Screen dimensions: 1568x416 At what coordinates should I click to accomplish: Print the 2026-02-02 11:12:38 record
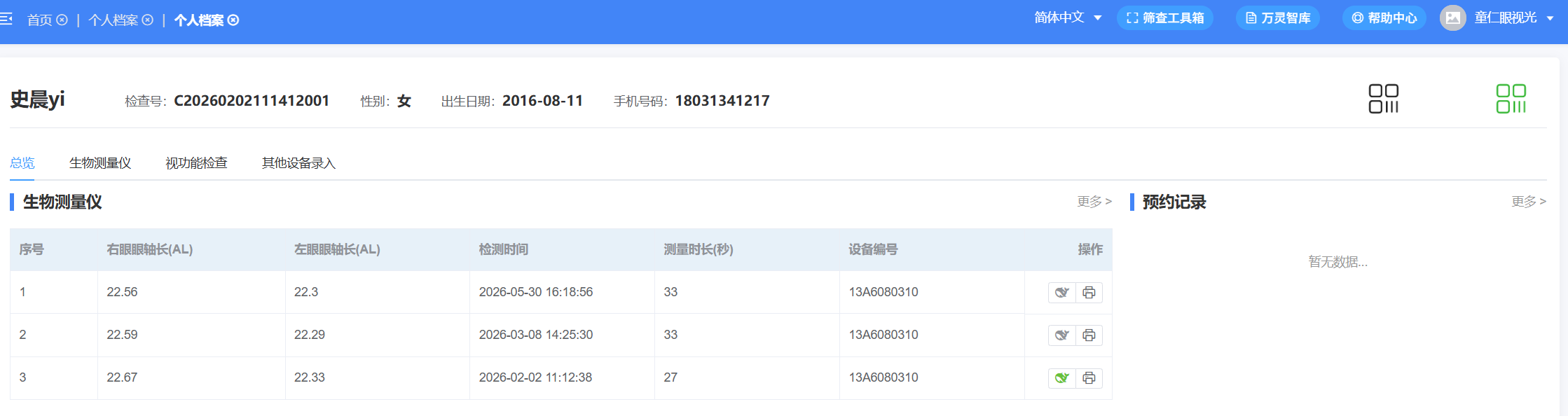click(x=1089, y=378)
